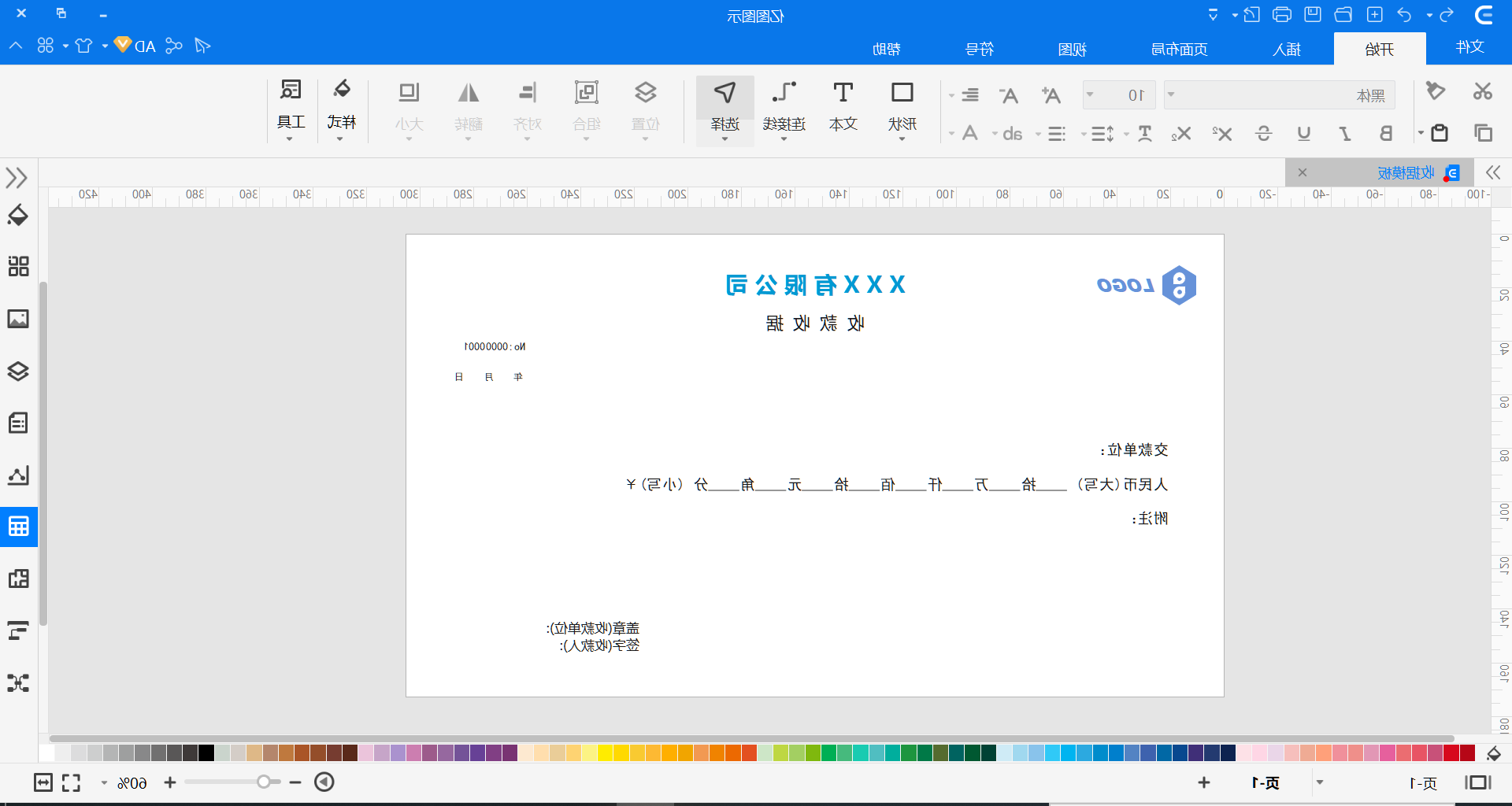Click the zoom in plus button
Viewport: 1512px width, 806px height.
tap(170, 782)
